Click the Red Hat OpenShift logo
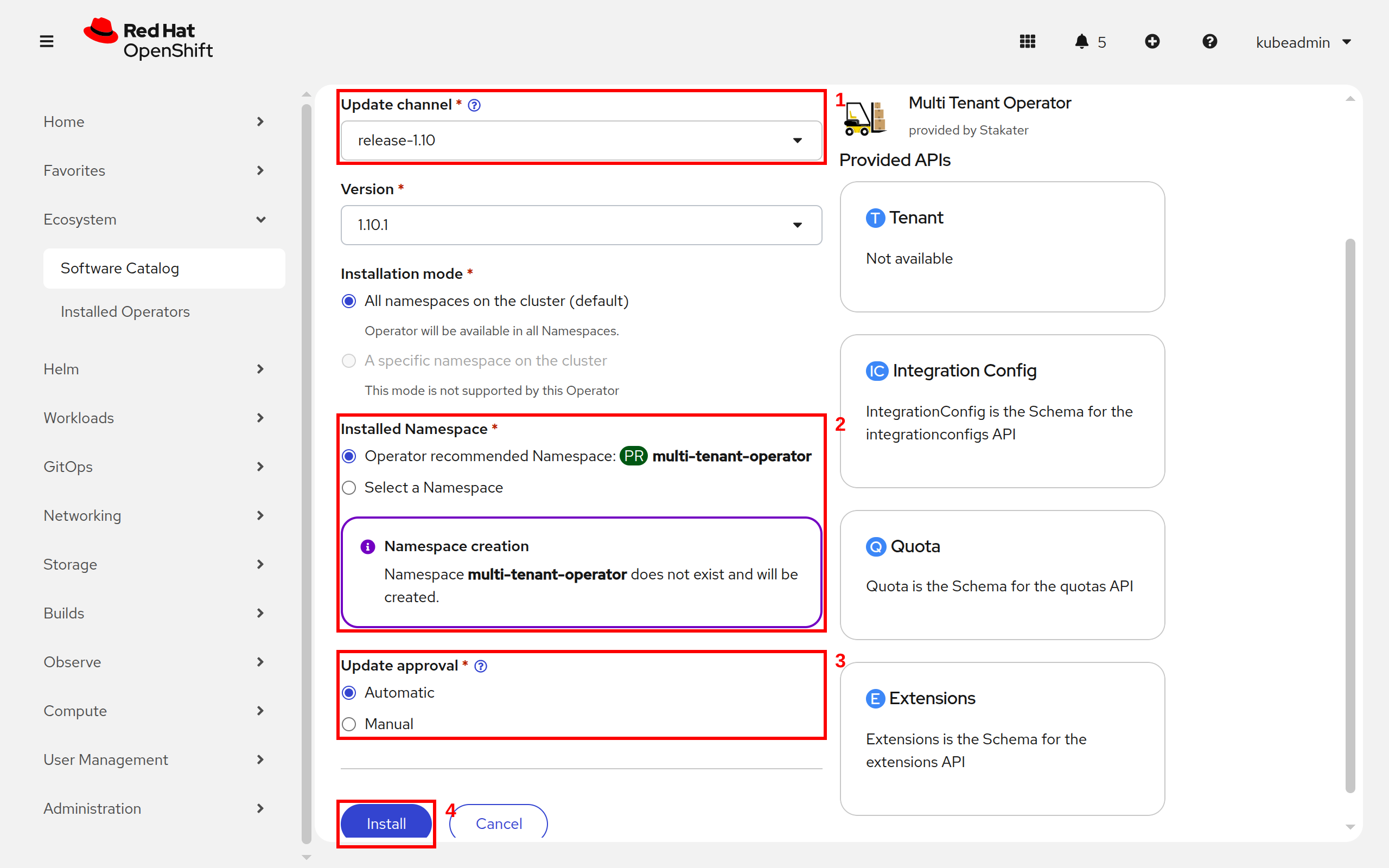This screenshot has height=868, width=1389. (148, 39)
